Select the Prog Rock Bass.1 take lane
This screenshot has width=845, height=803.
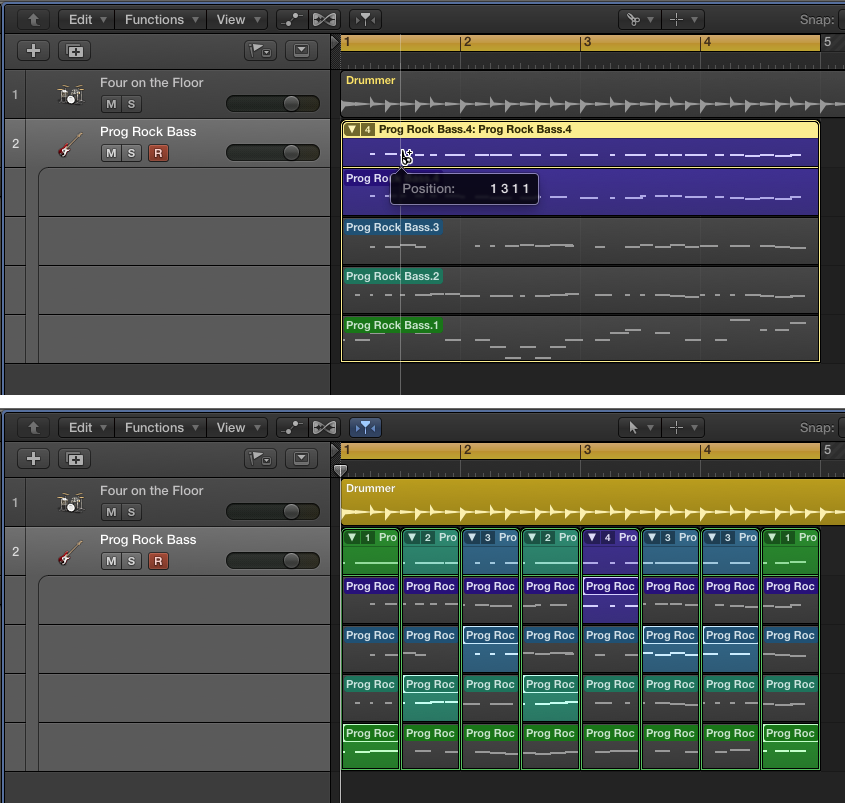click(580, 338)
